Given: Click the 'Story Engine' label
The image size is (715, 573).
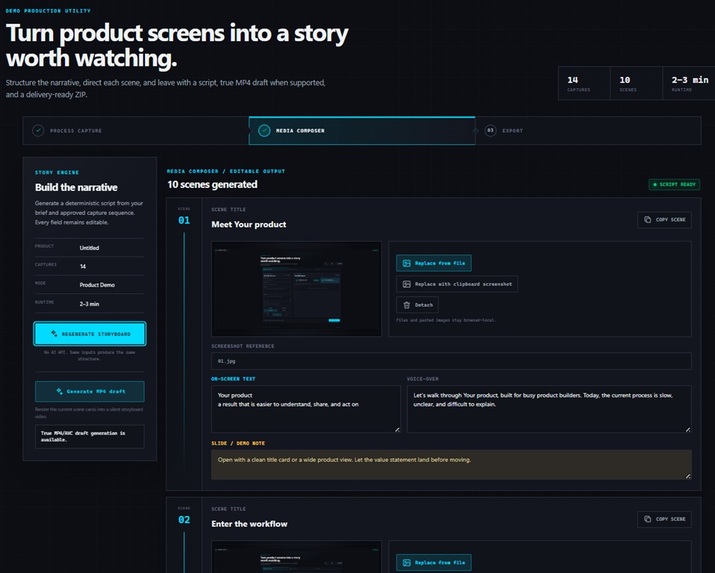Looking at the screenshot, I should tap(57, 172).
